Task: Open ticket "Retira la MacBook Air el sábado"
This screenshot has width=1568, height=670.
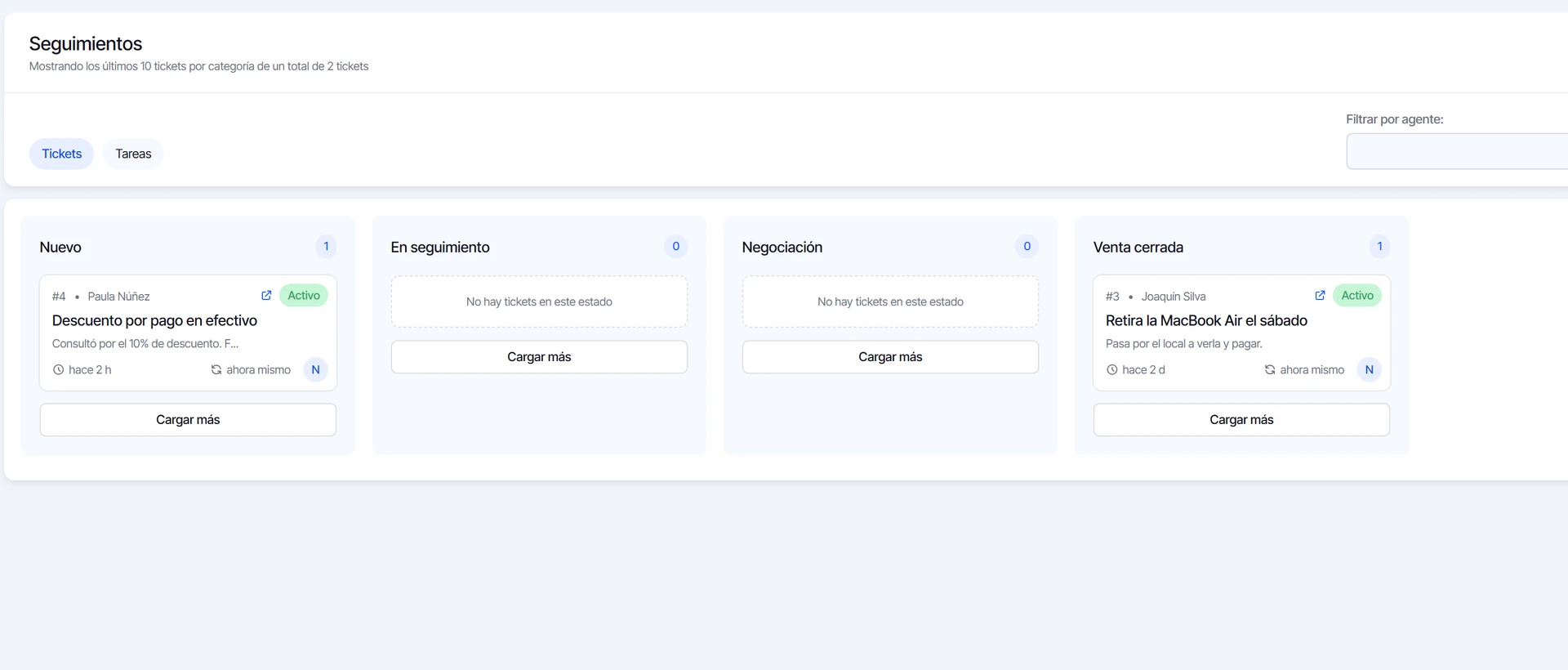Action: pos(1206,321)
